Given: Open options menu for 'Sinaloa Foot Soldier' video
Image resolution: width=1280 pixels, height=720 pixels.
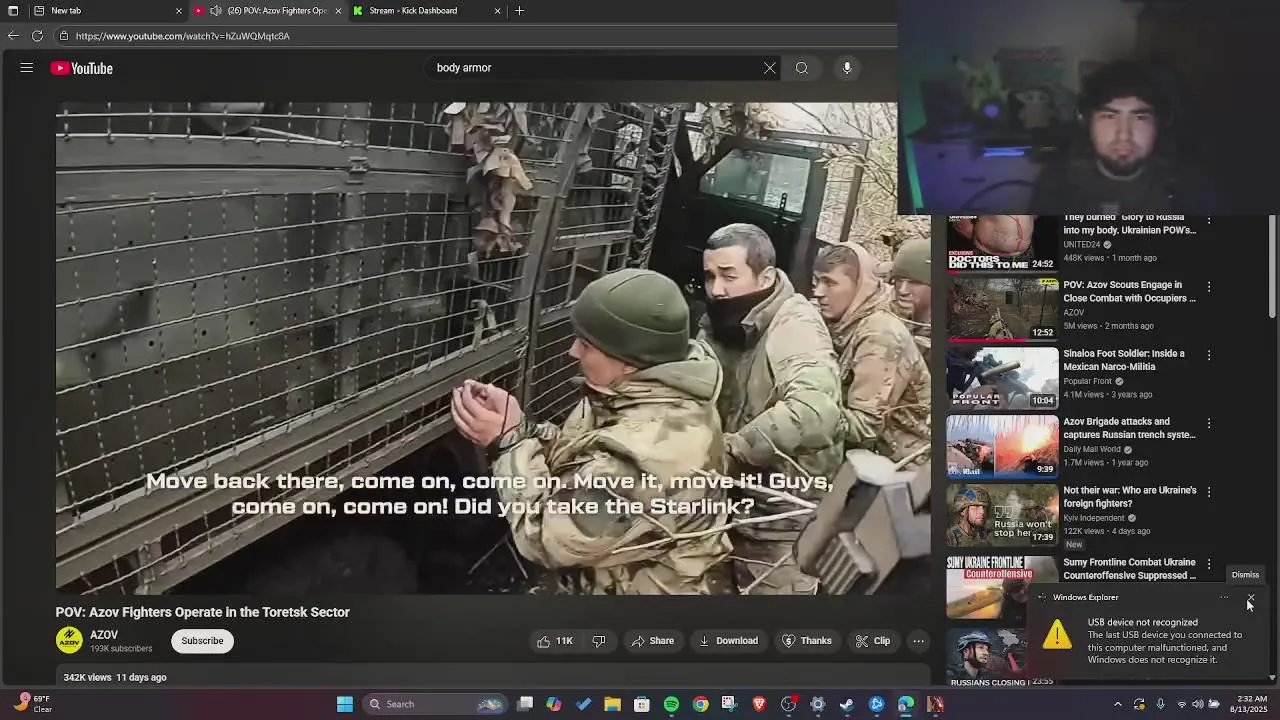Looking at the screenshot, I should tap(1209, 355).
